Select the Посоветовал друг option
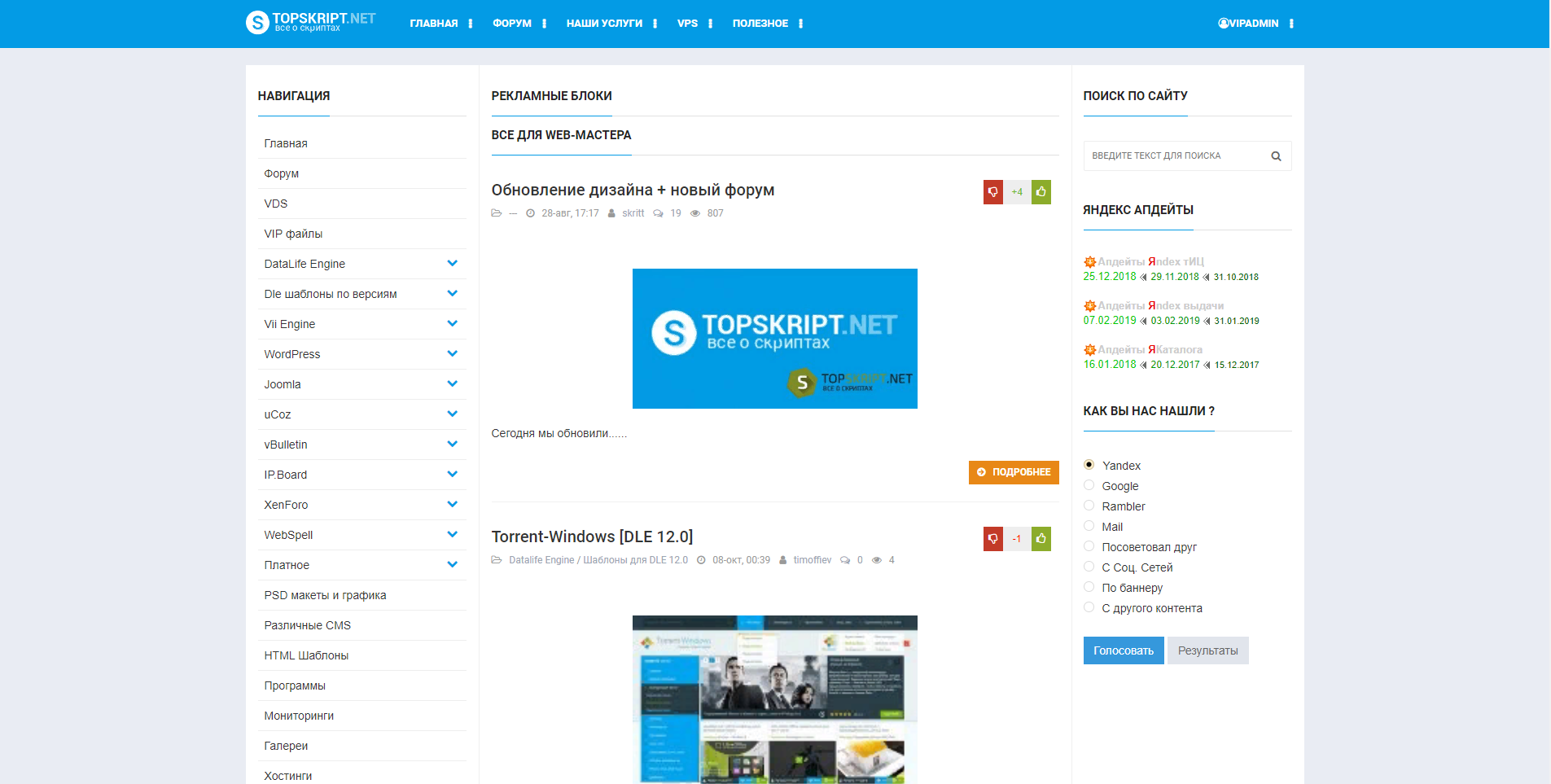 (x=1089, y=546)
